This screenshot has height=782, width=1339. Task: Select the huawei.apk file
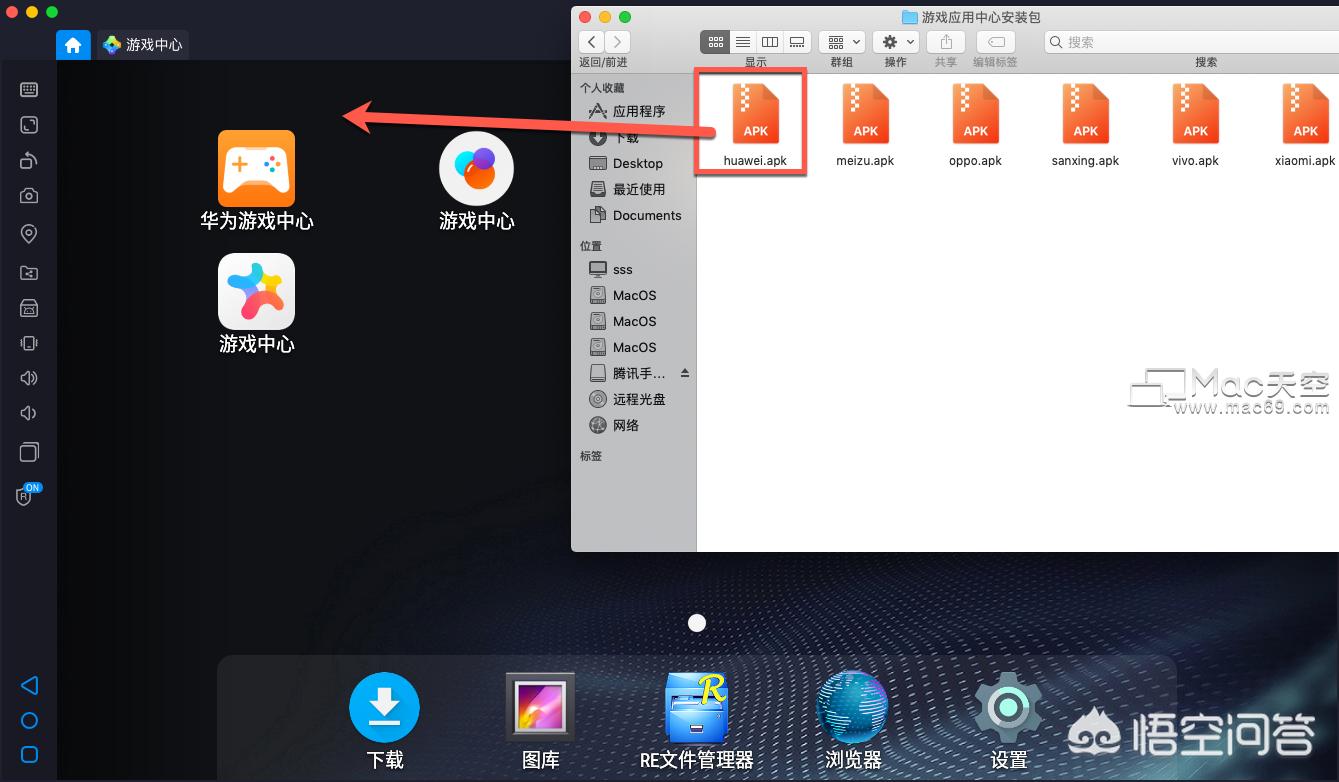[x=755, y=124]
